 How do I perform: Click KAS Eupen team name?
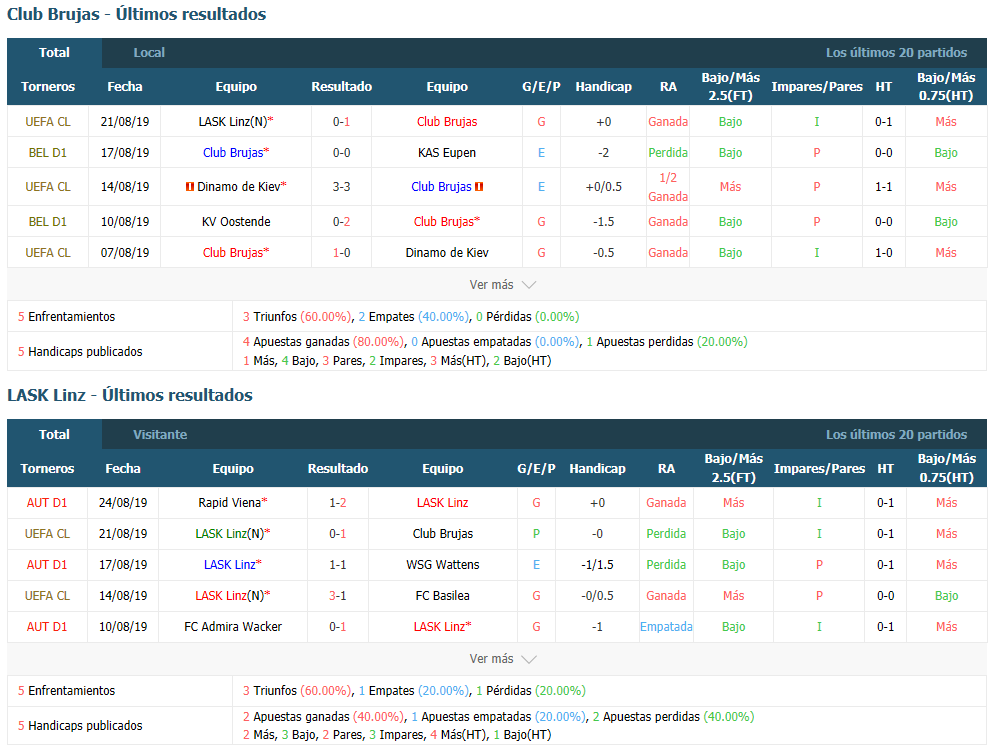point(446,153)
